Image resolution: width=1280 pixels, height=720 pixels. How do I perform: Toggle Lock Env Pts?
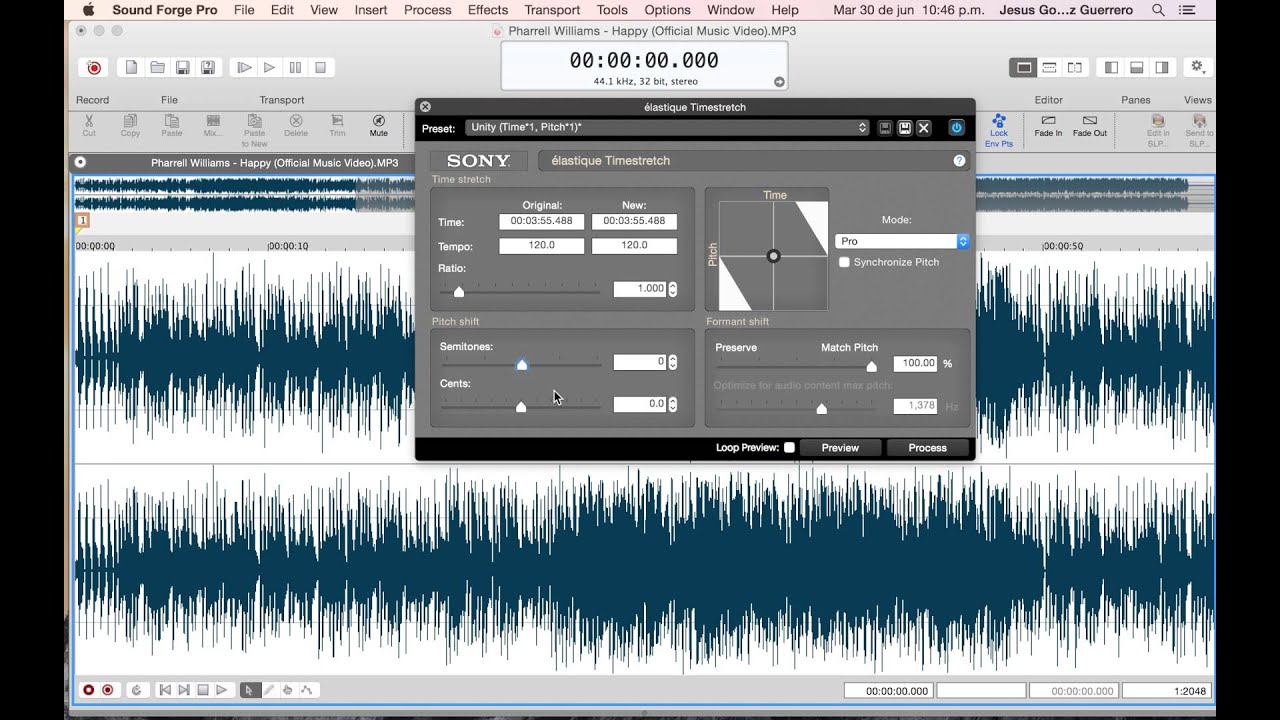pyautogui.click(x=999, y=130)
